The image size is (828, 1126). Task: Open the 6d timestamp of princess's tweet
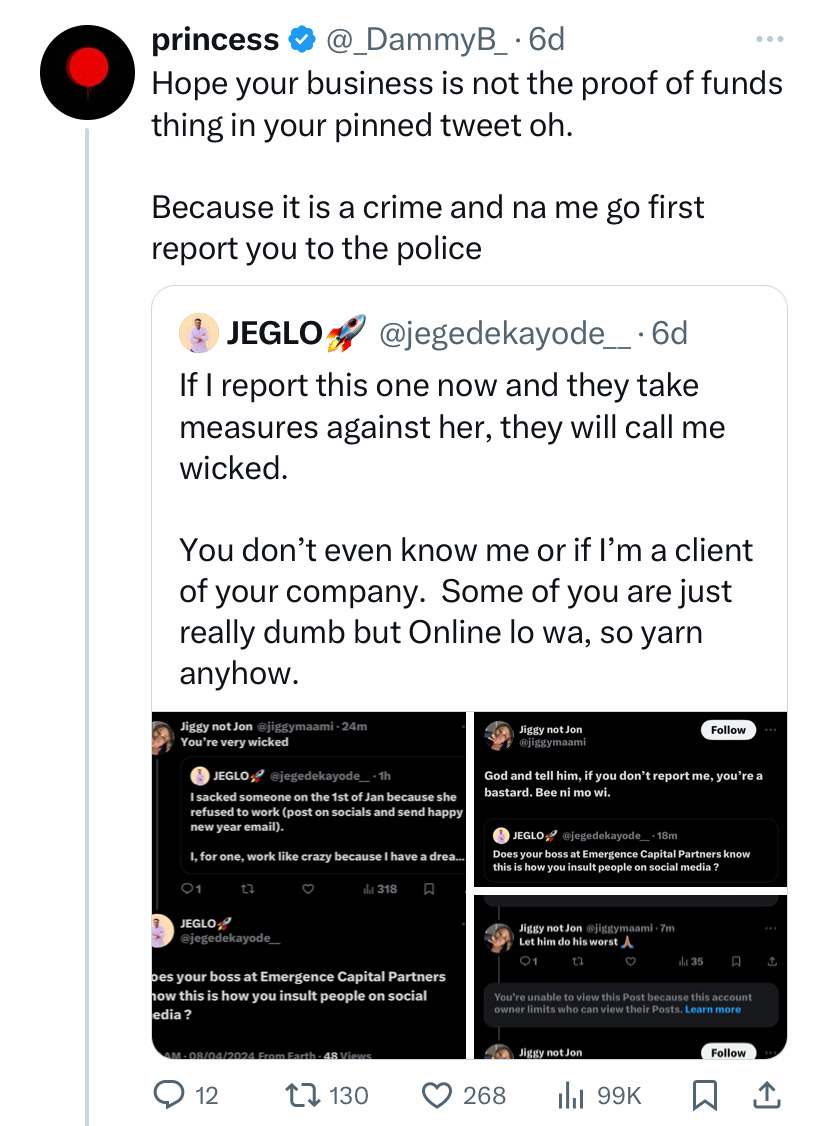546,39
